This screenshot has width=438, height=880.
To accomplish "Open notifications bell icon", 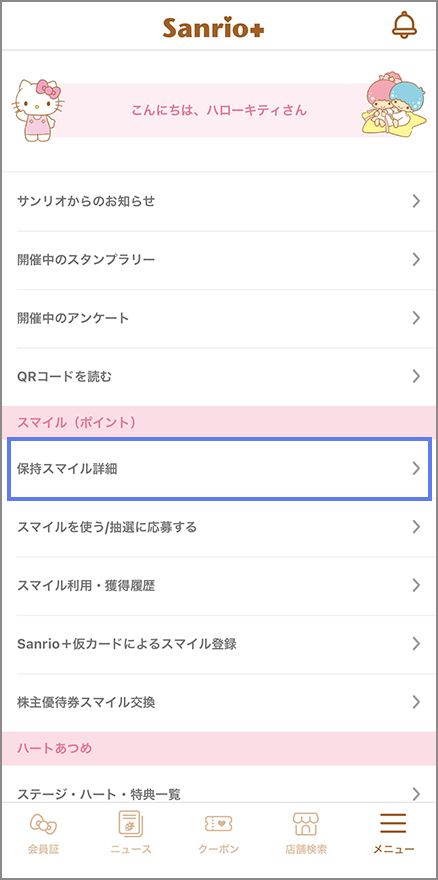I will [x=404, y=25].
